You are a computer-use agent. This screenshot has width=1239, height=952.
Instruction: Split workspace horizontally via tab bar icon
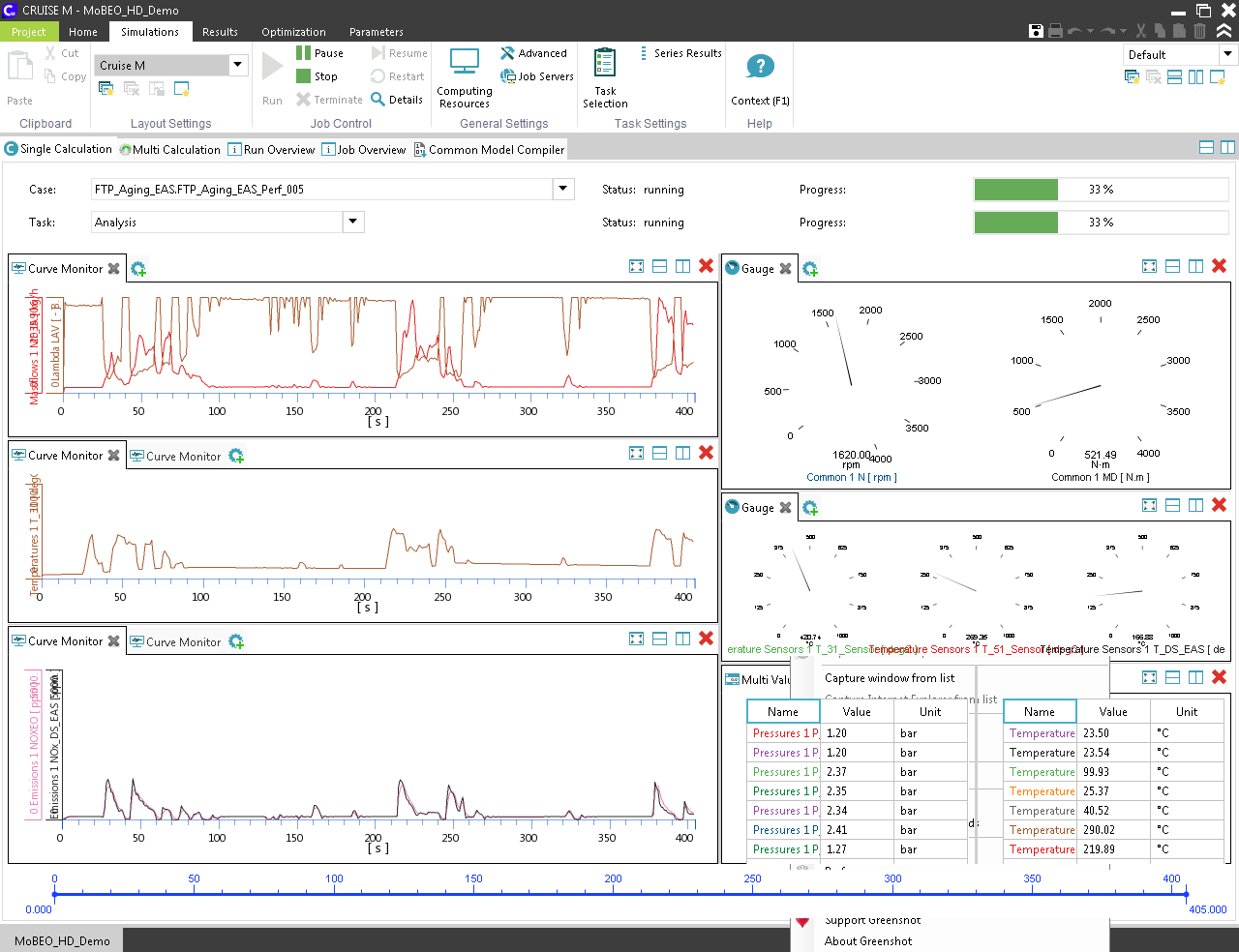point(1206,147)
